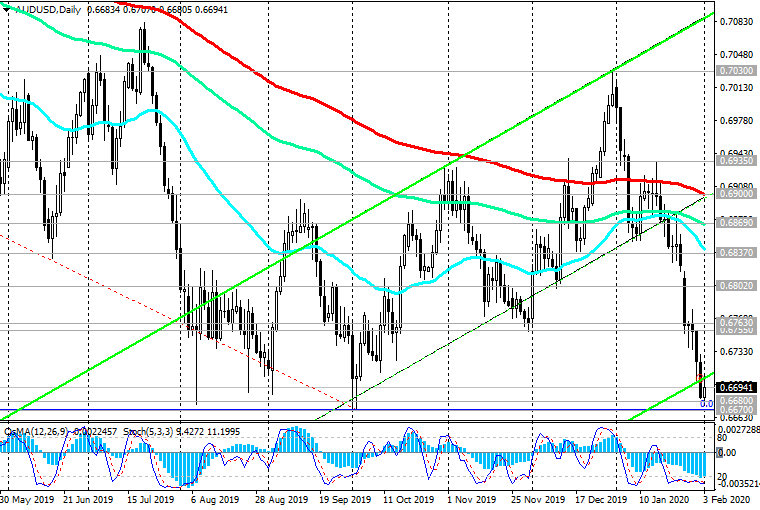Click the 19 Sep 2019 date label
This screenshot has width=760, height=510.
click(x=345, y=499)
